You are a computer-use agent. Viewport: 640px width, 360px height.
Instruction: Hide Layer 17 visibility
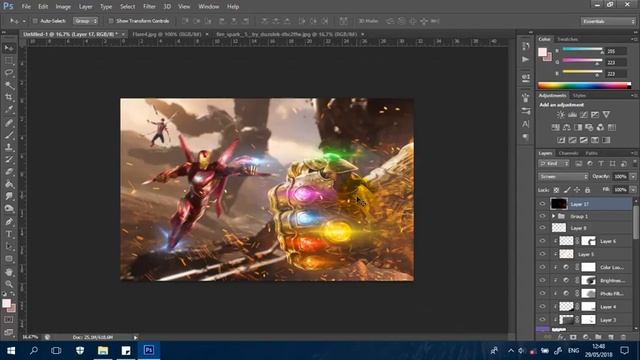(x=542, y=204)
